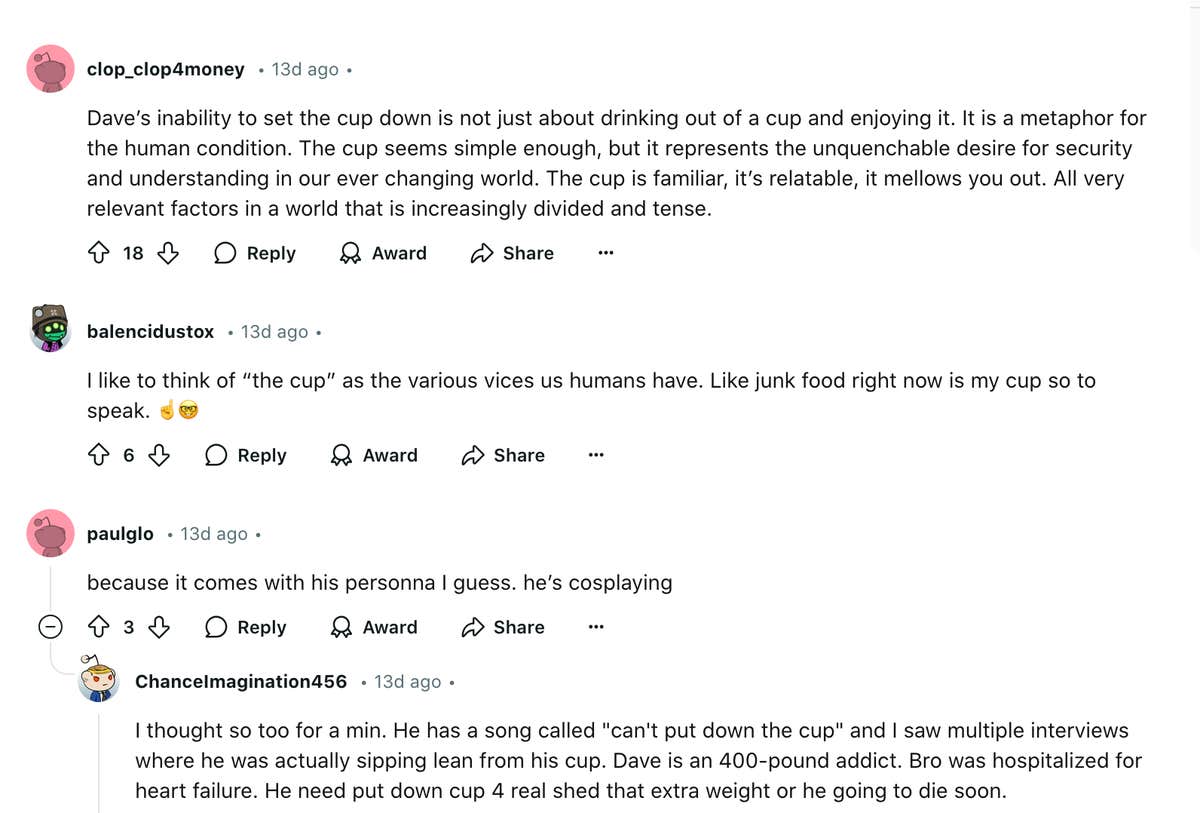Award balencidustox's comment
1200x813 pixels.
pyautogui.click(x=375, y=455)
